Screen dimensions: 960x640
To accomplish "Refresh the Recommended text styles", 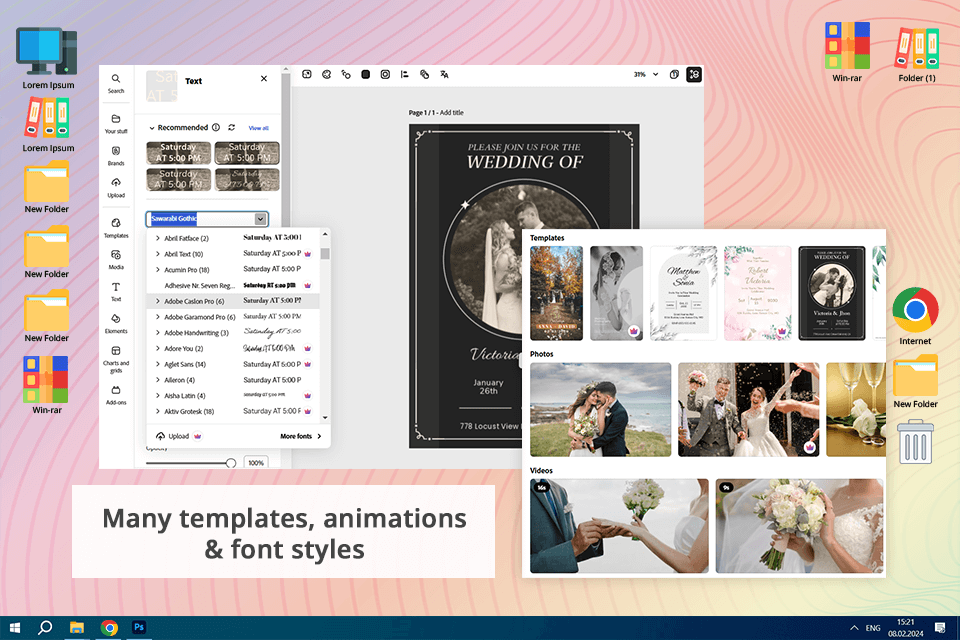I will pyautogui.click(x=231, y=127).
